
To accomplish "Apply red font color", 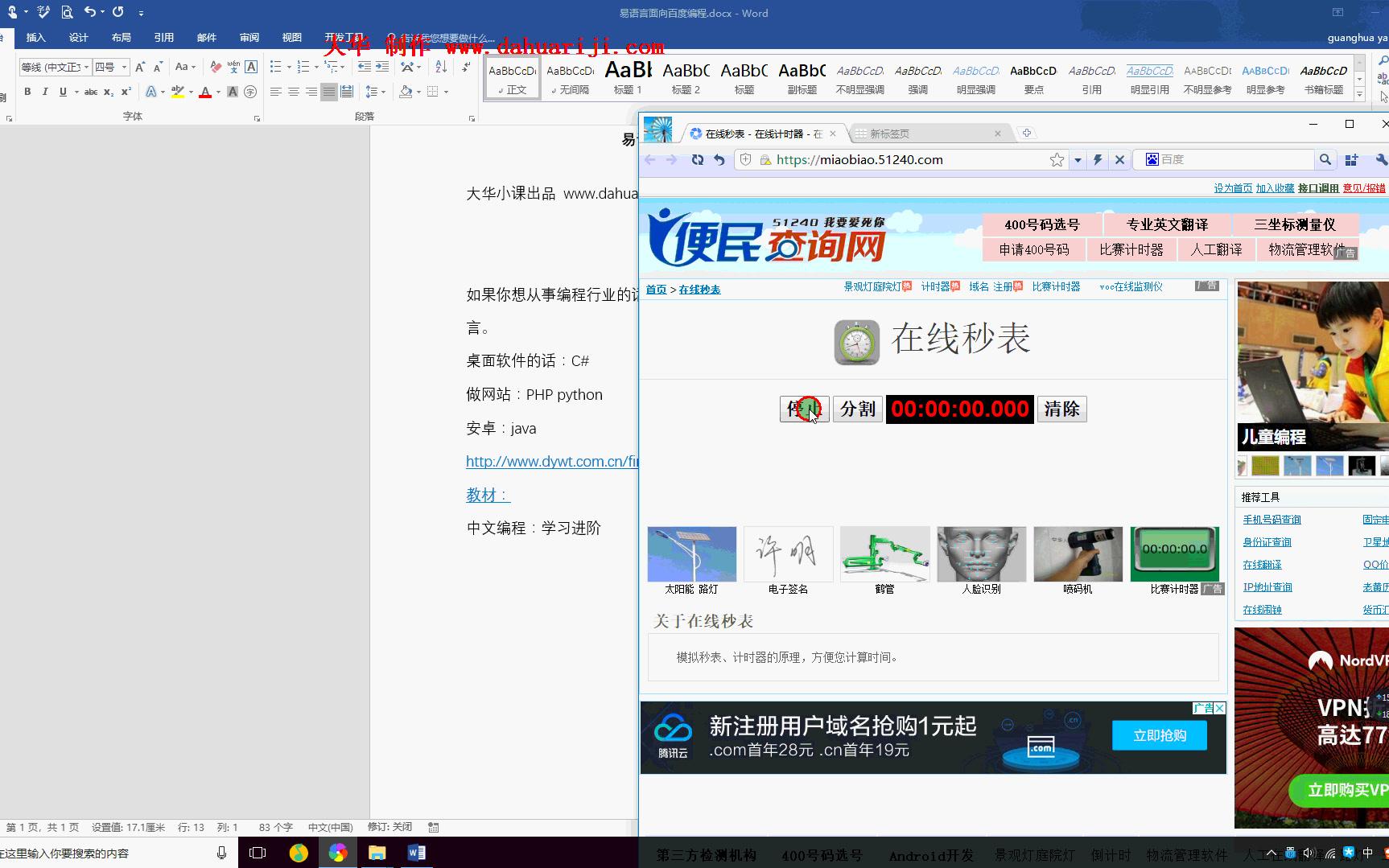I will pyautogui.click(x=205, y=92).
